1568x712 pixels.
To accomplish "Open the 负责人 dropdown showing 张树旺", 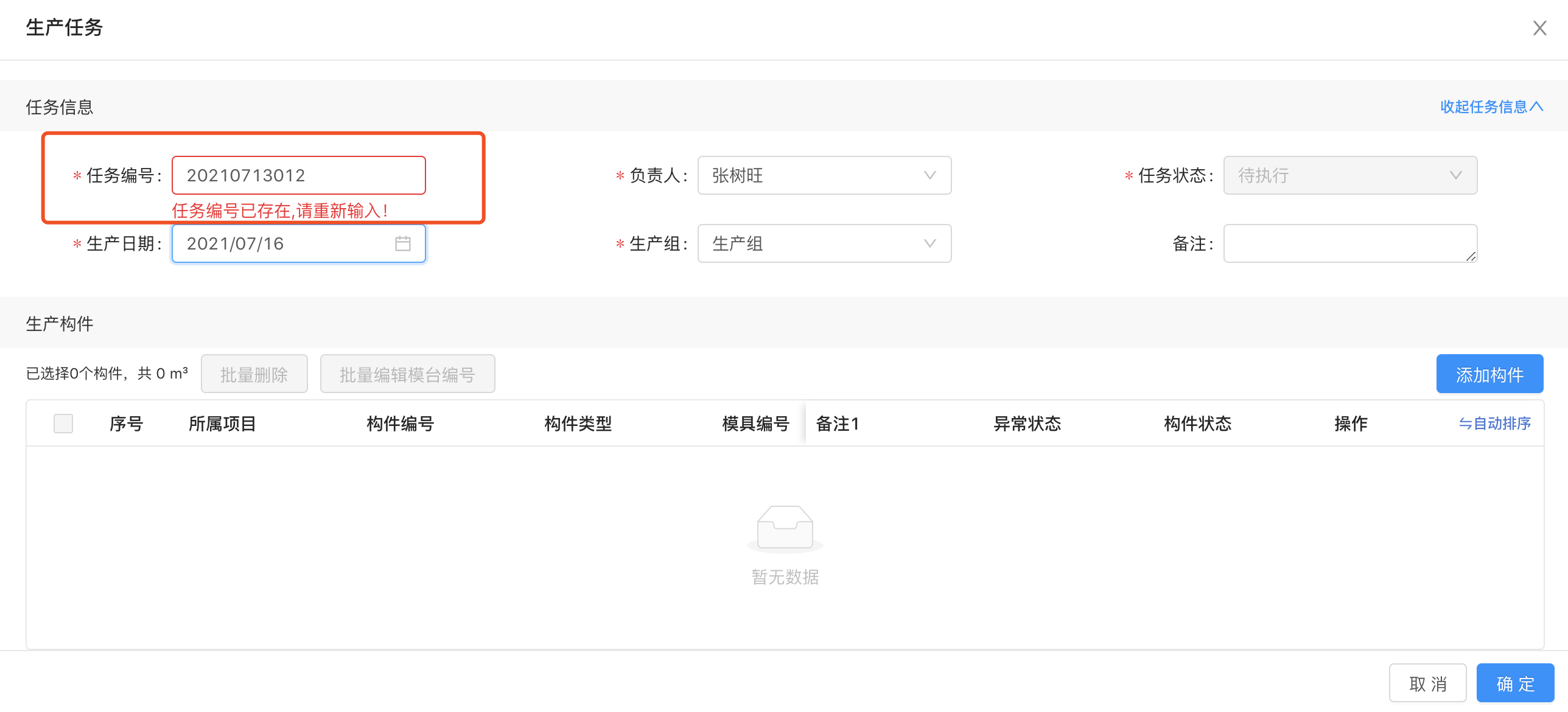I will (824, 175).
